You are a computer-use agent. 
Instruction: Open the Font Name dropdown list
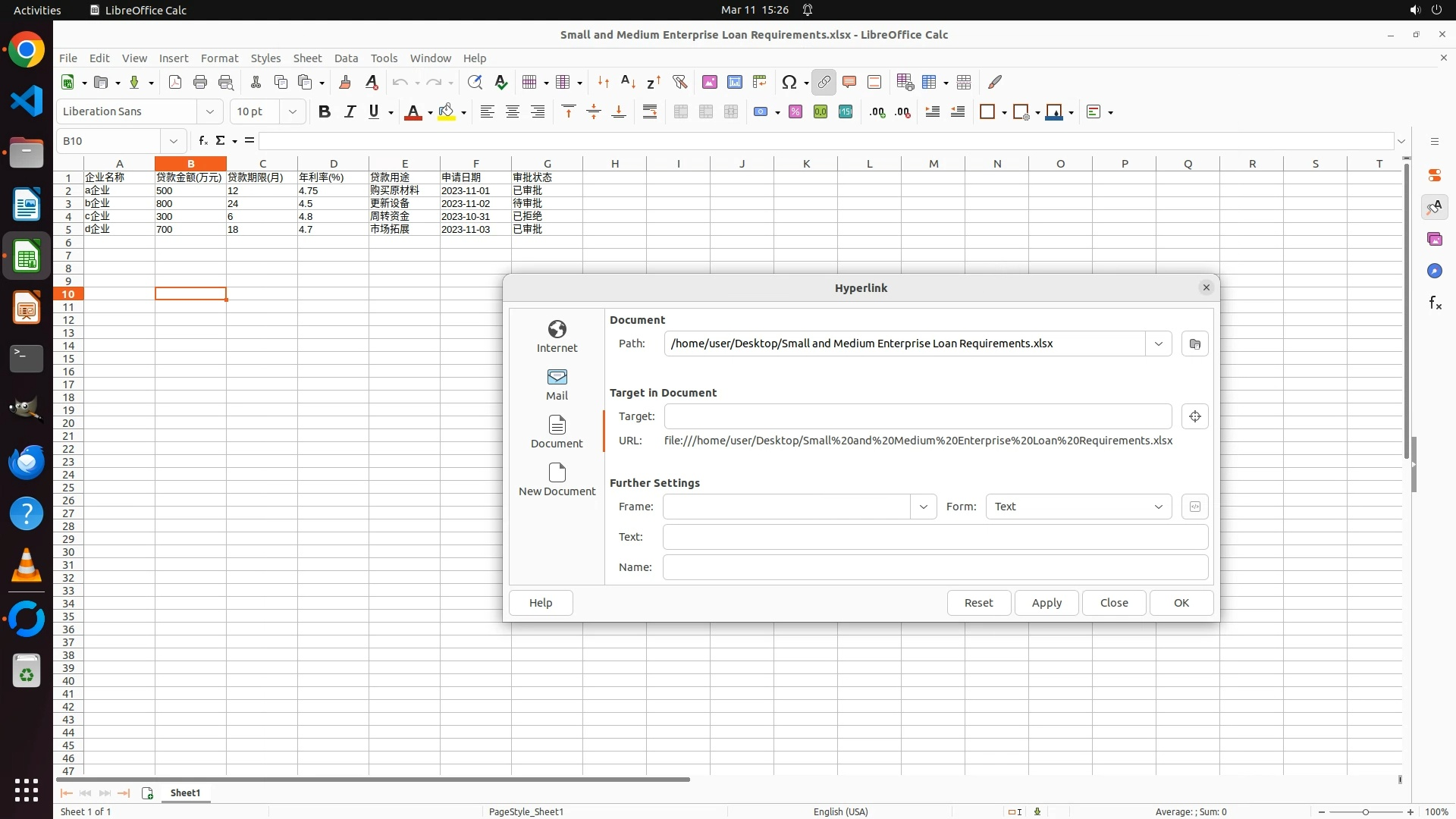click(209, 112)
